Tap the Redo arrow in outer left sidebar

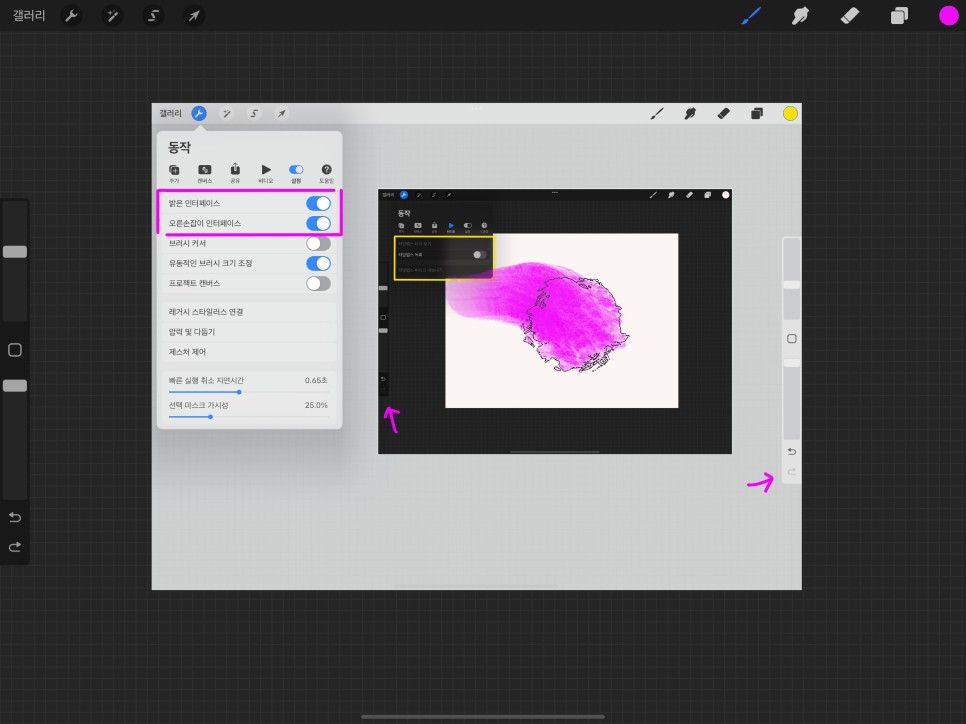tap(15, 547)
